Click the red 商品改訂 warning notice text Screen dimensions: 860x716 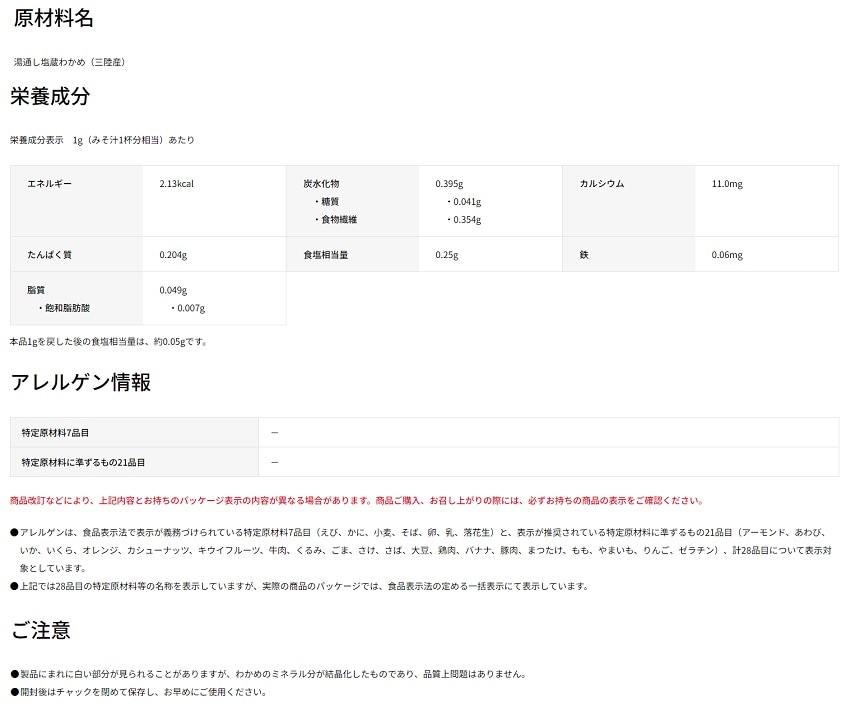tap(356, 501)
